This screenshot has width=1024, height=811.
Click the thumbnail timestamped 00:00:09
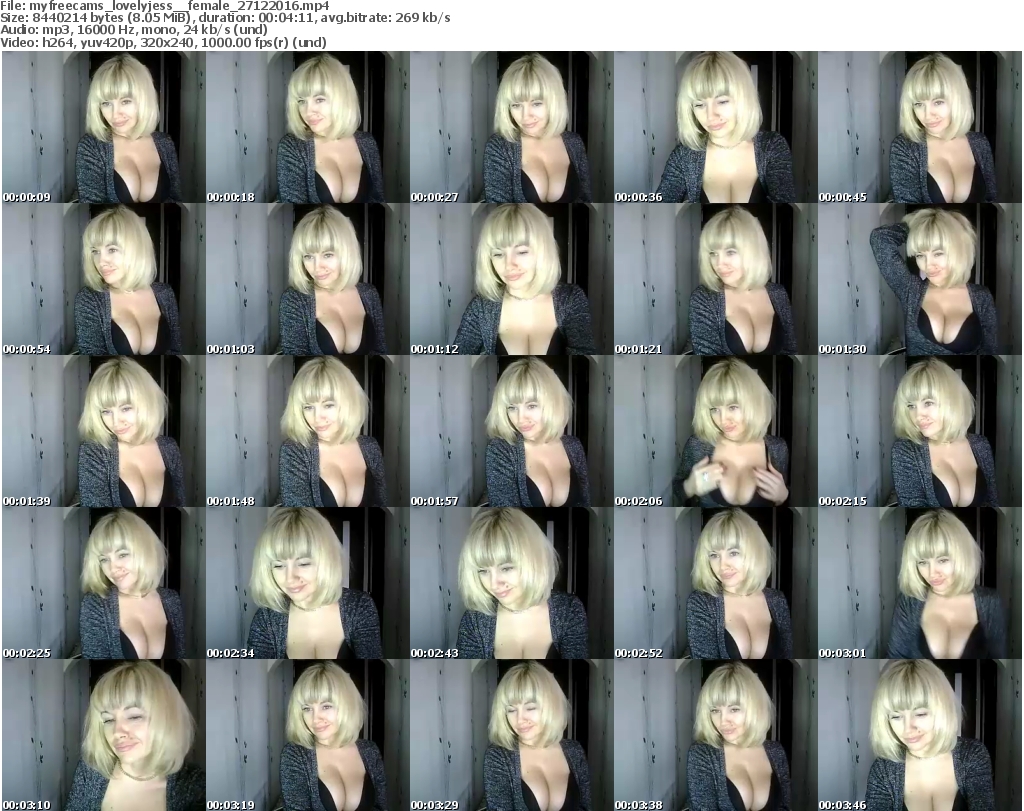[104, 127]
